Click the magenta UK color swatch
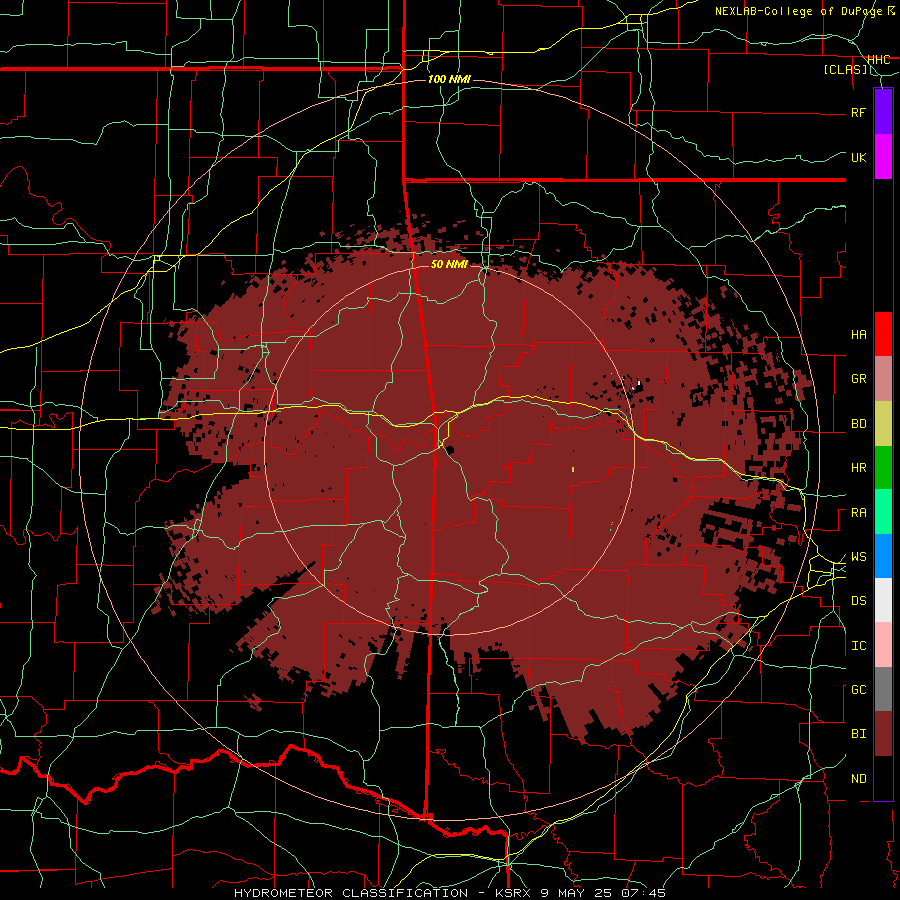900x900 pixels. click(883, 157)
